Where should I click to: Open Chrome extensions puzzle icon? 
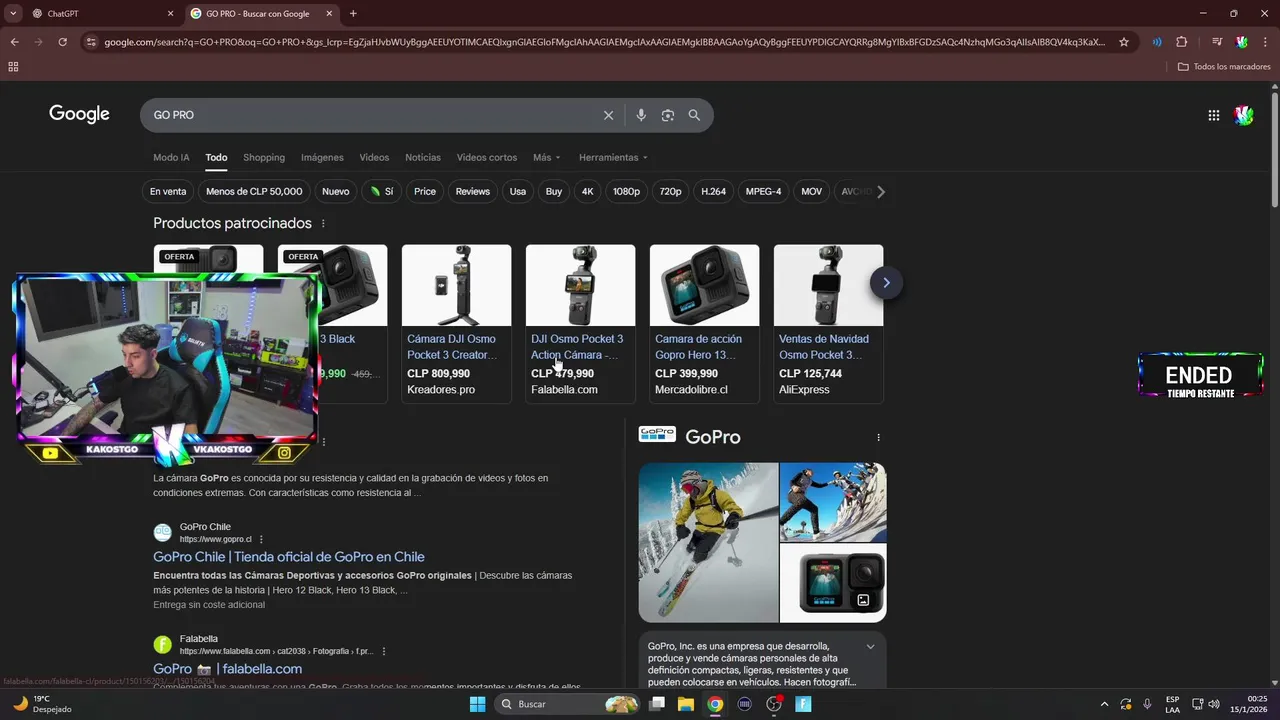[1181, 42]
